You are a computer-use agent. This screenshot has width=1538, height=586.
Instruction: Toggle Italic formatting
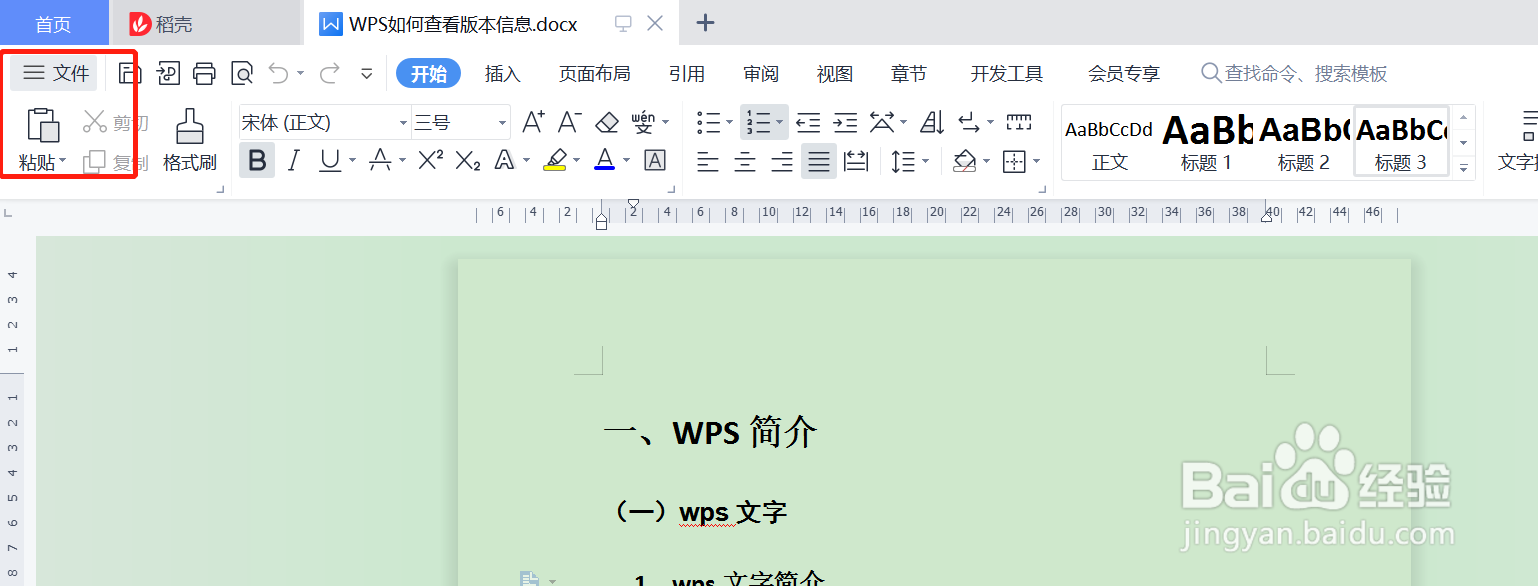(x=293, y=160)
